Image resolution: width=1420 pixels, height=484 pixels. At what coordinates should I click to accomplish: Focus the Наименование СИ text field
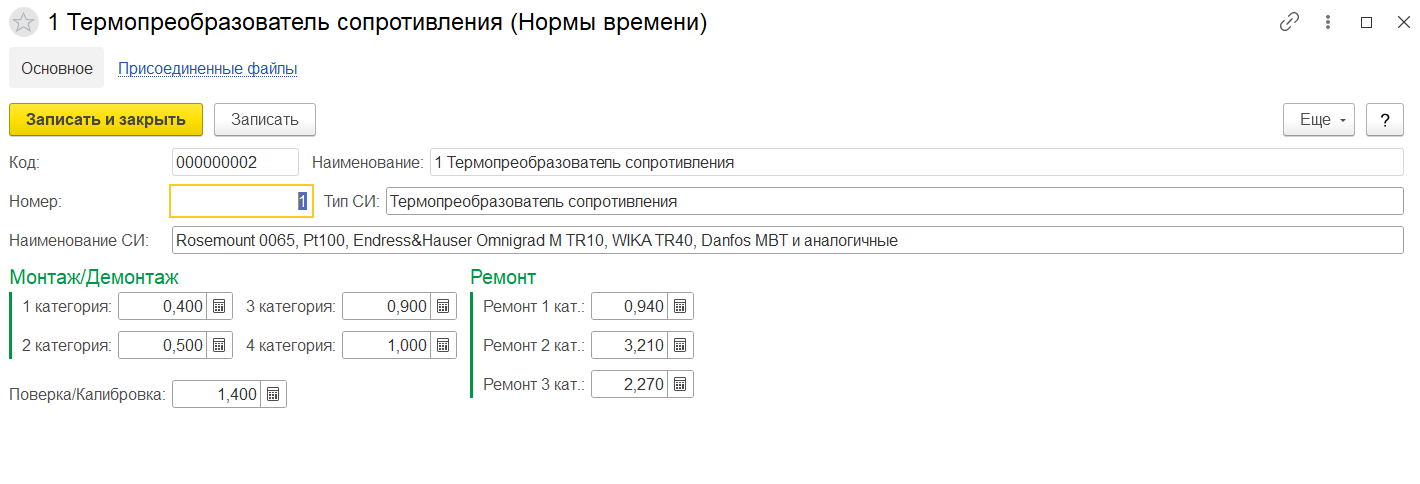788,241
